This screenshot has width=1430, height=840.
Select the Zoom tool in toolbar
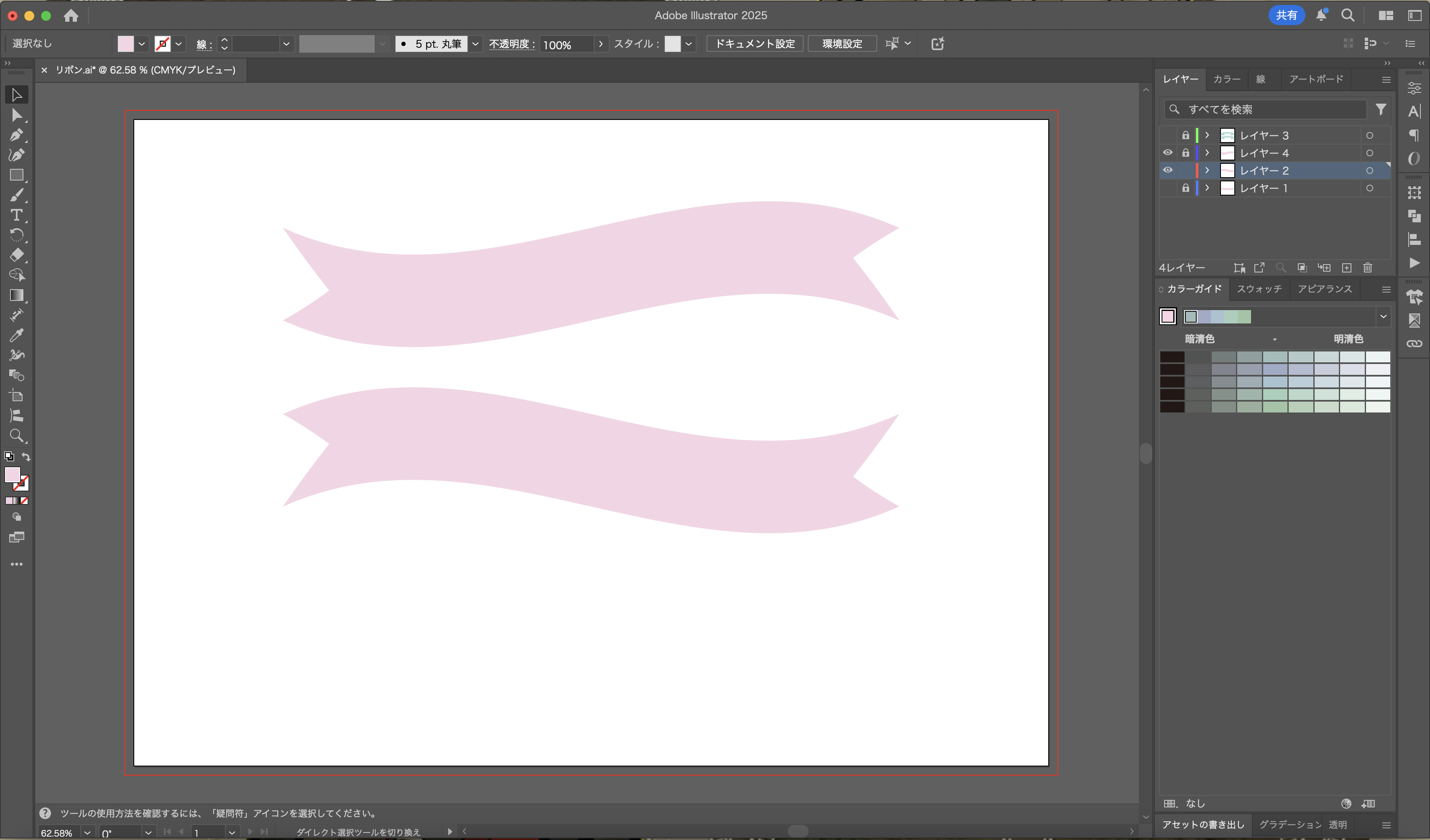(16, 435)
